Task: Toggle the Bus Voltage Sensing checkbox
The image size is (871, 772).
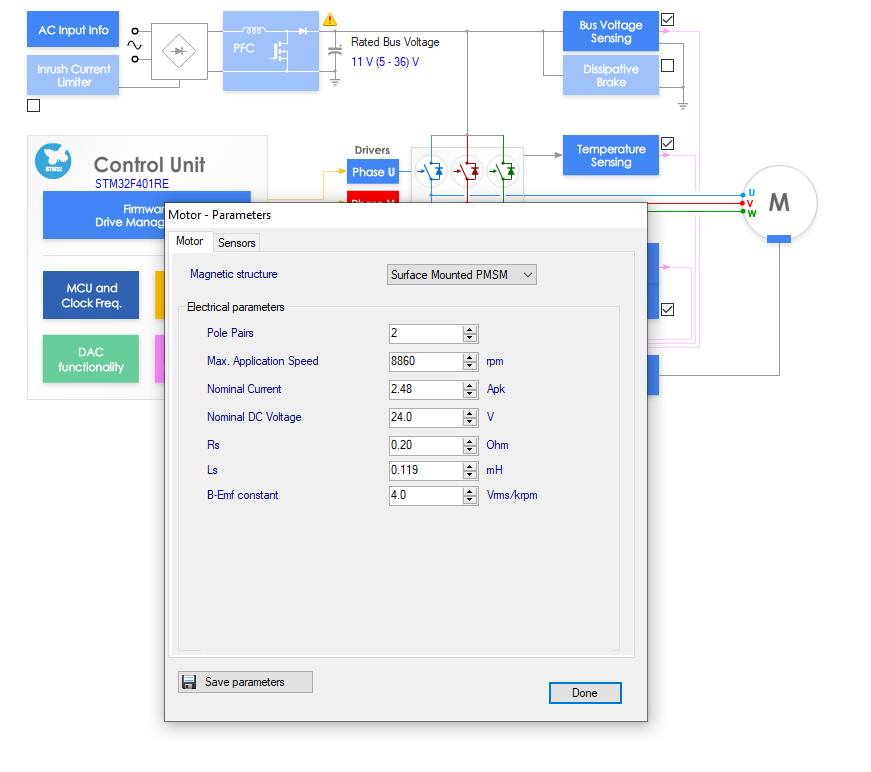Action: pyautogui.click(x=668, y=19)
